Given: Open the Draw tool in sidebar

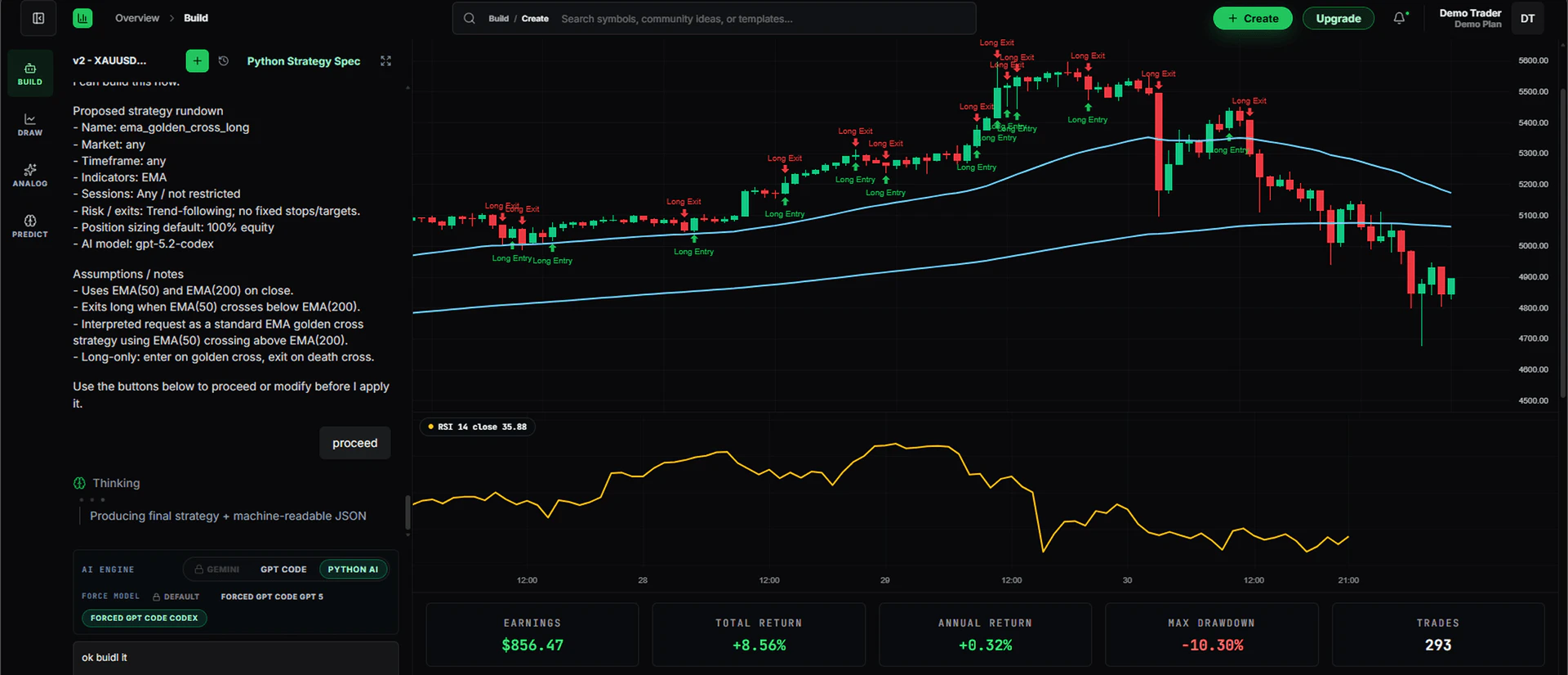Looking at the screenshot, I should click(x=30, y=124).
